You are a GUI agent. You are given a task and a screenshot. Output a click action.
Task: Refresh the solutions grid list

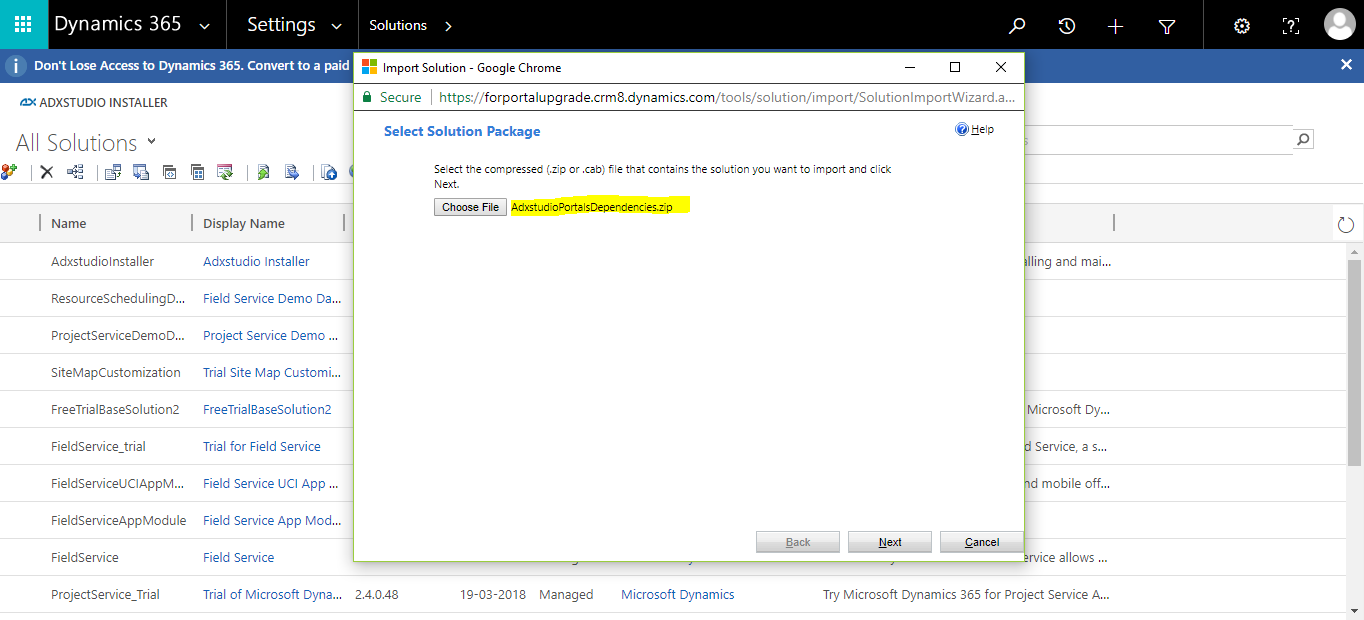point(1345,224)
